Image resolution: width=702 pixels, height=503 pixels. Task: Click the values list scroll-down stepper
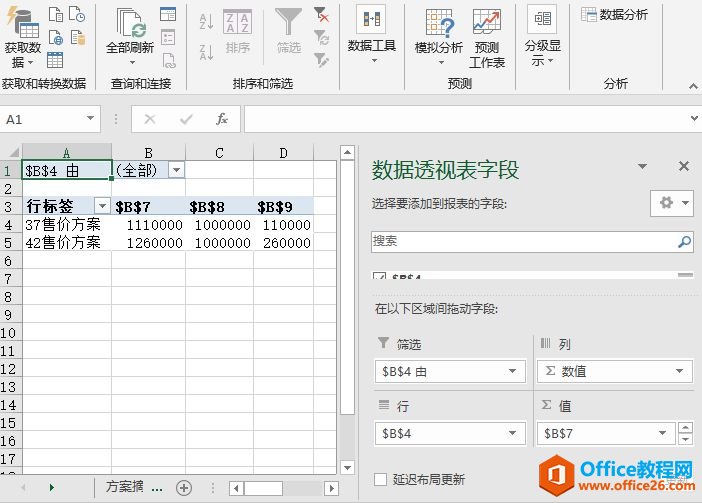[x=685, y=439]
